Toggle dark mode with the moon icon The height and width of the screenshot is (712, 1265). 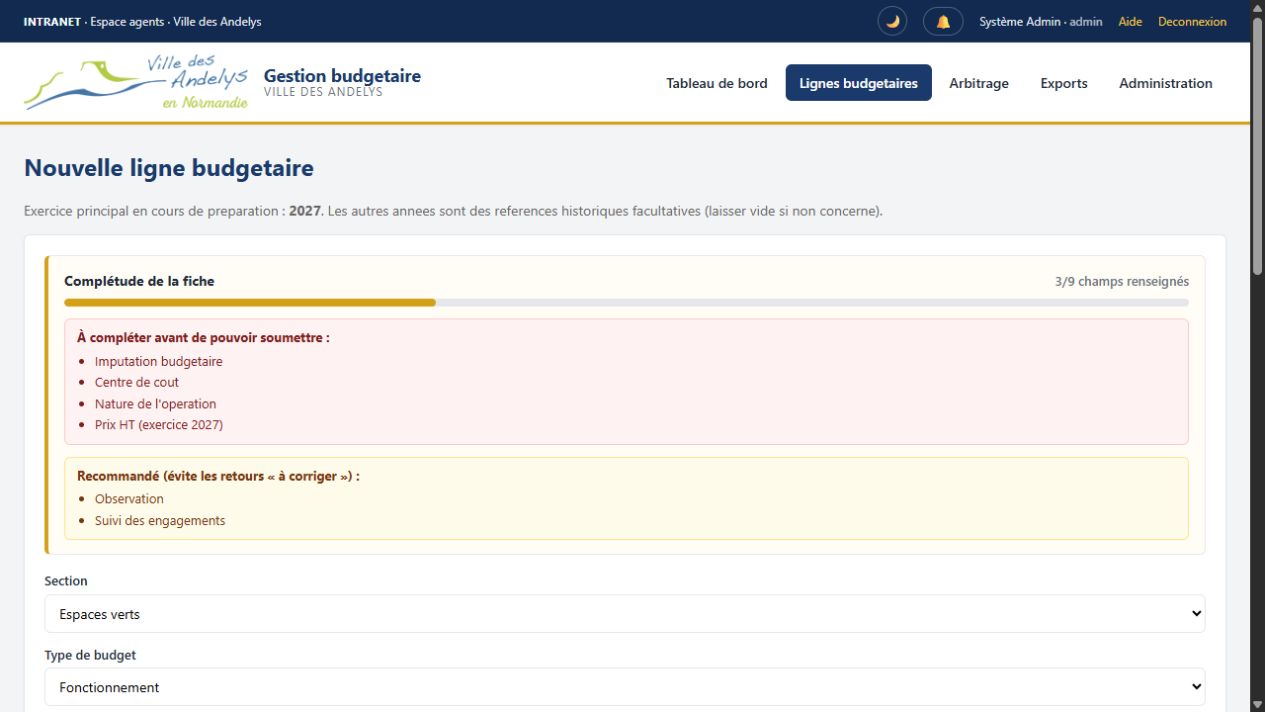tap(892, 21)
